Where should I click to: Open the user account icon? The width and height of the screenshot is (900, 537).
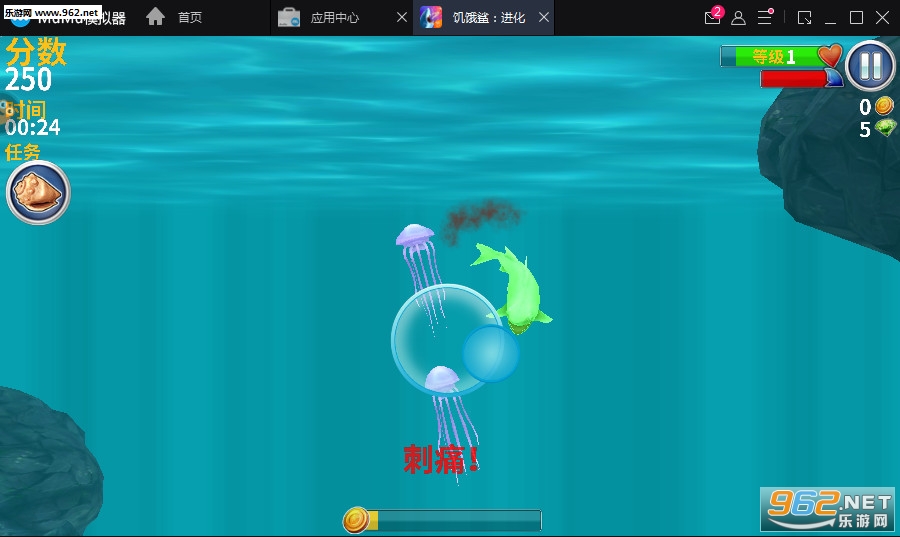pos(738,18)
